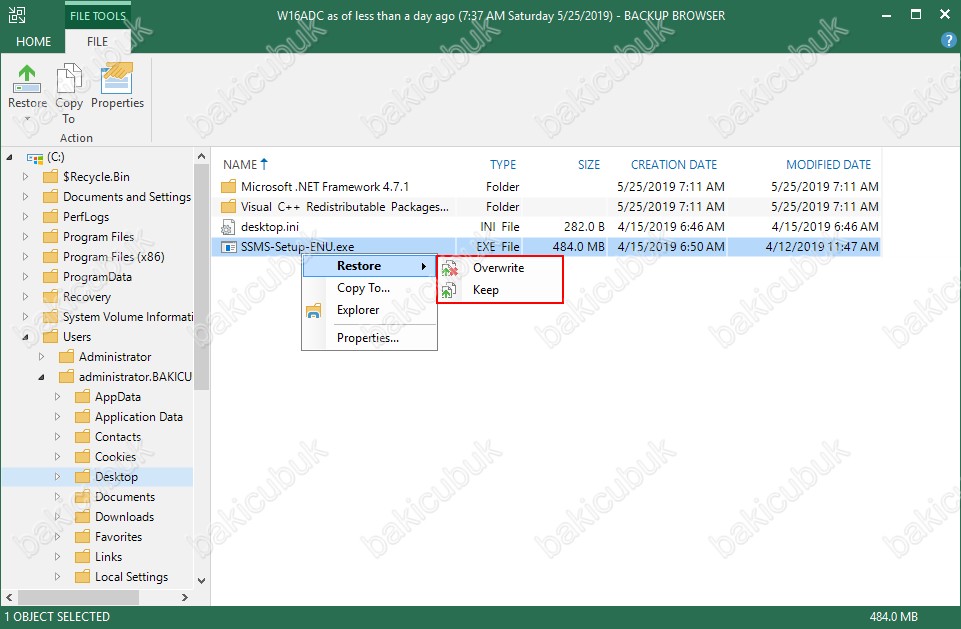Click the desktop.ini file icon
961x629 pixels.
[228, 227]
